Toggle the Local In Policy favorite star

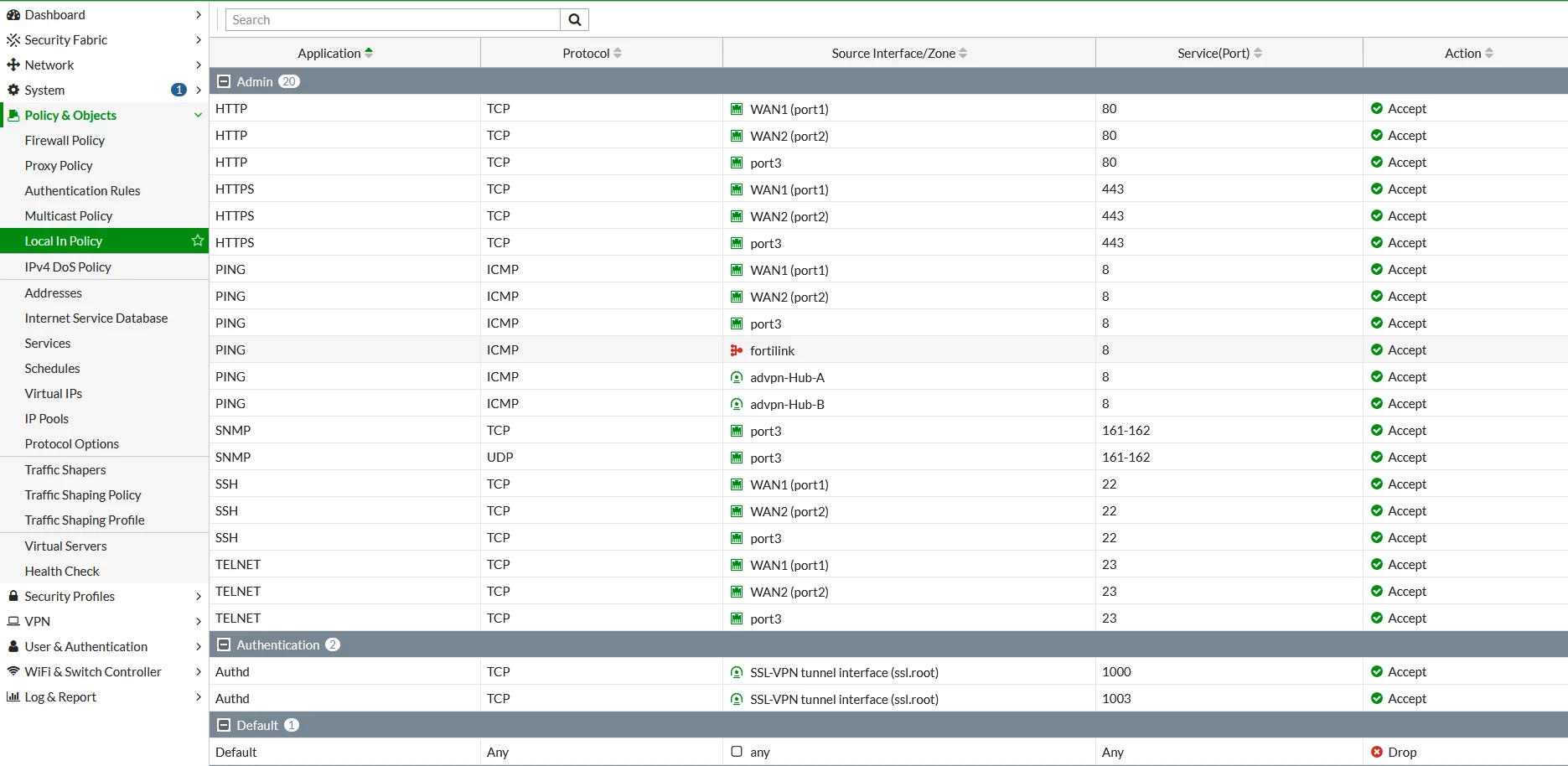click(x=198, y=241)
